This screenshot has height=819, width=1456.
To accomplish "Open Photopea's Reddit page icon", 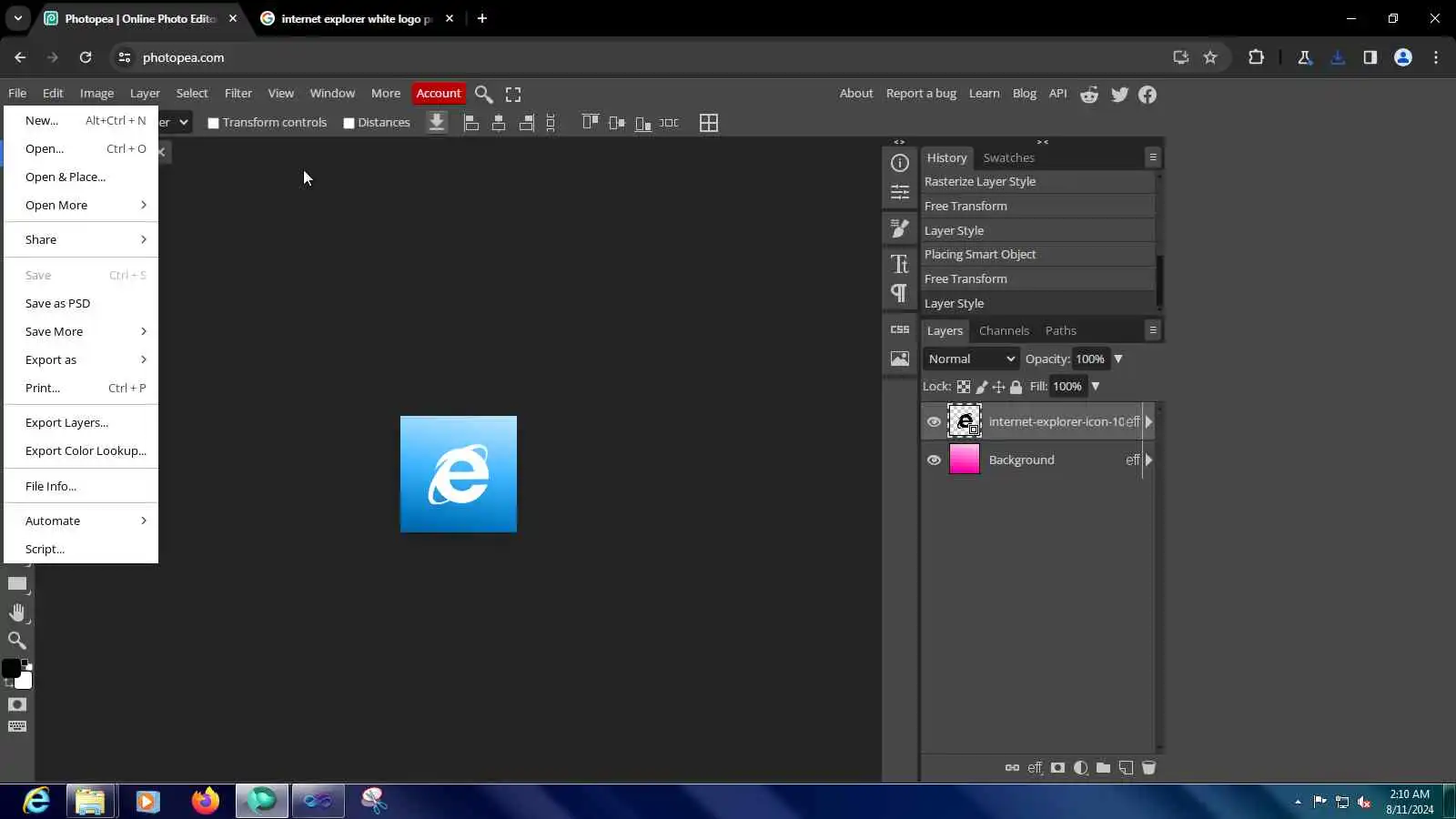I will click(1089, 95).
